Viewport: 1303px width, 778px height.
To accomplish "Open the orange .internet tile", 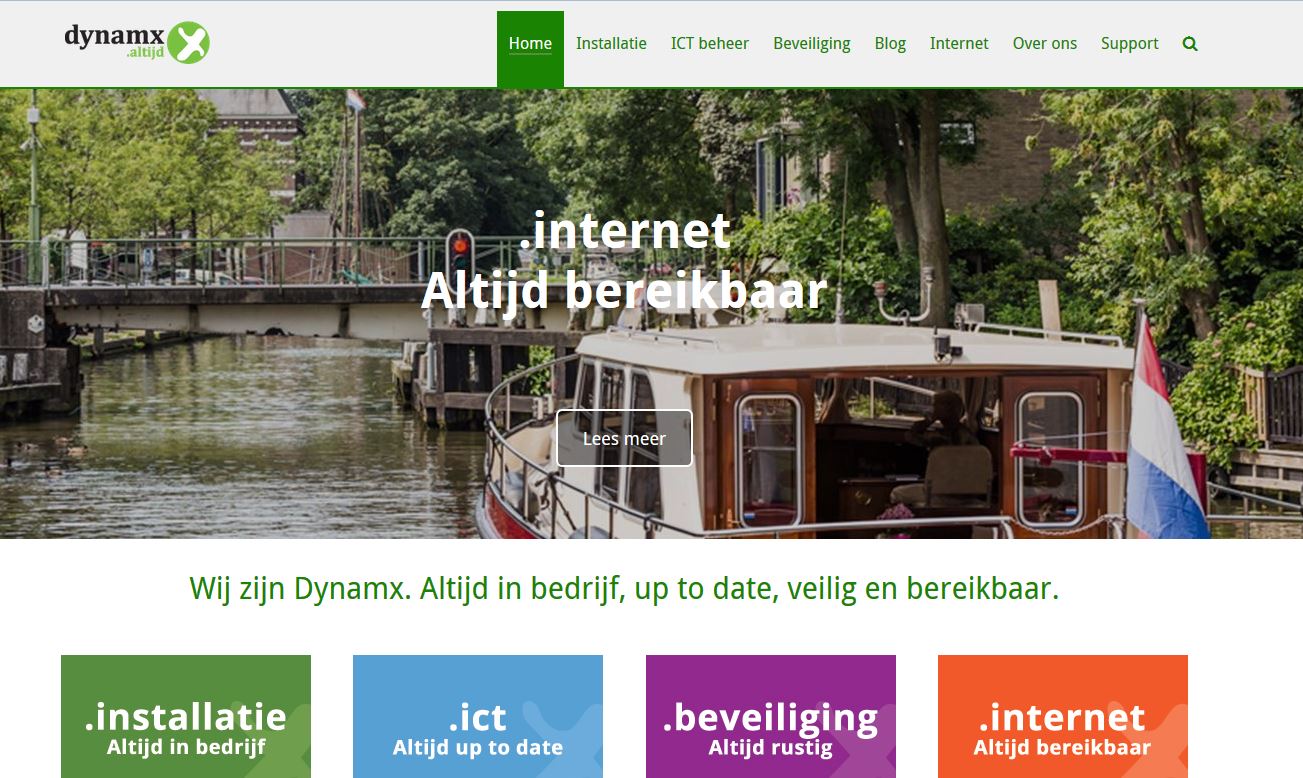I will pos(1063,716).
